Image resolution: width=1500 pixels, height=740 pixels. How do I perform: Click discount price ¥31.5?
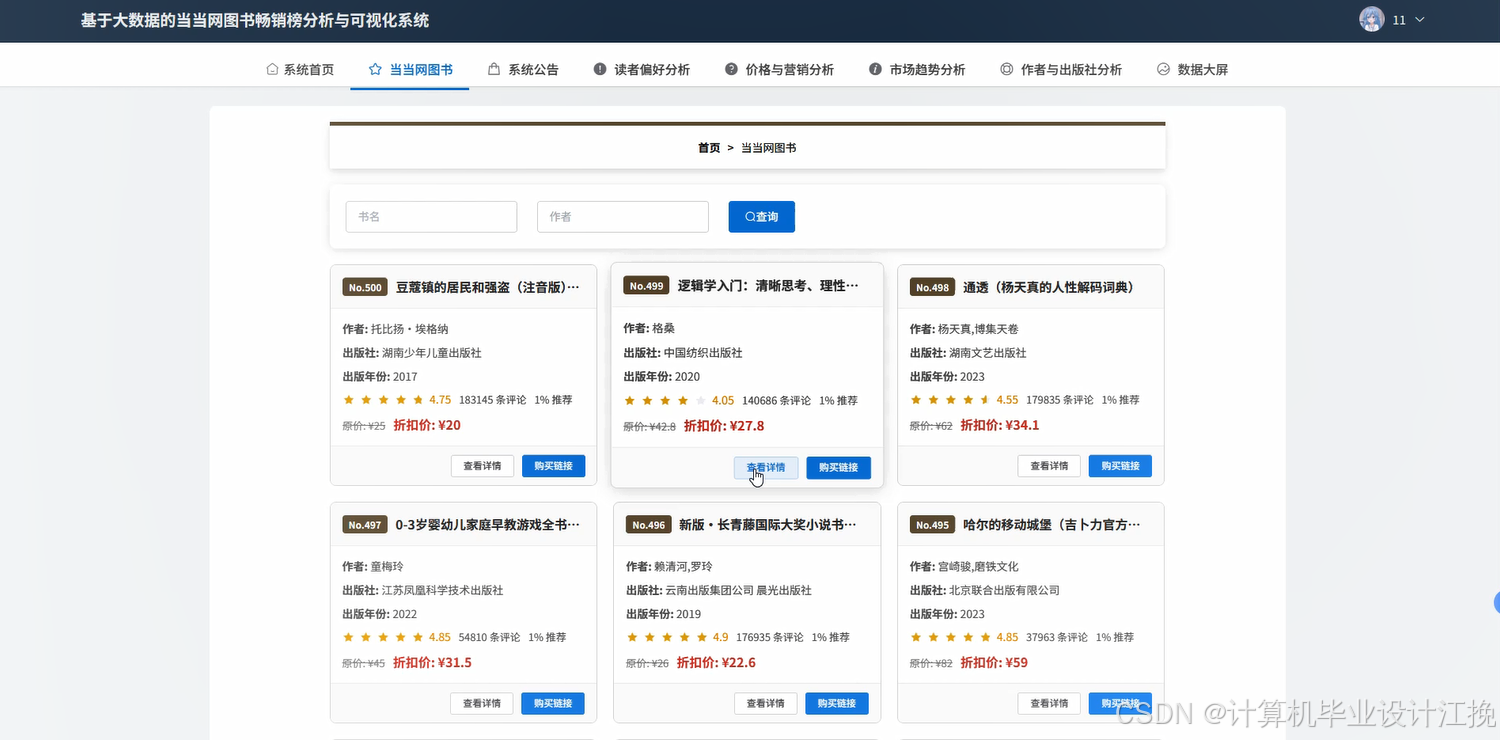tap(432, 663)
